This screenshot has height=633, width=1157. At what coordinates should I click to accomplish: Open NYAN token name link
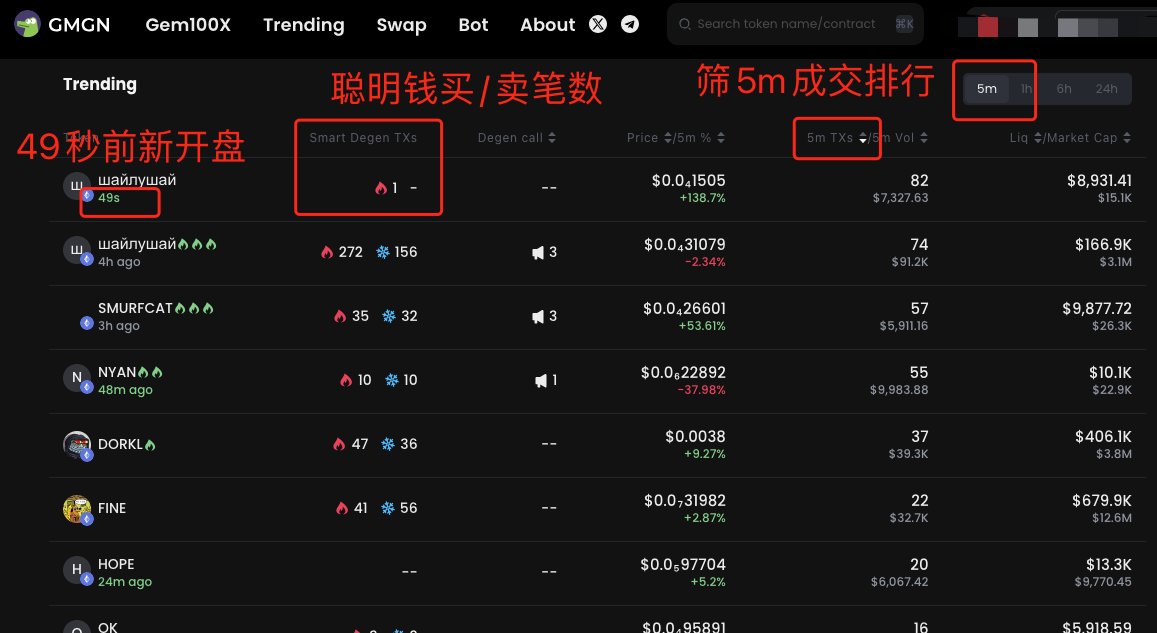[117, 373]
